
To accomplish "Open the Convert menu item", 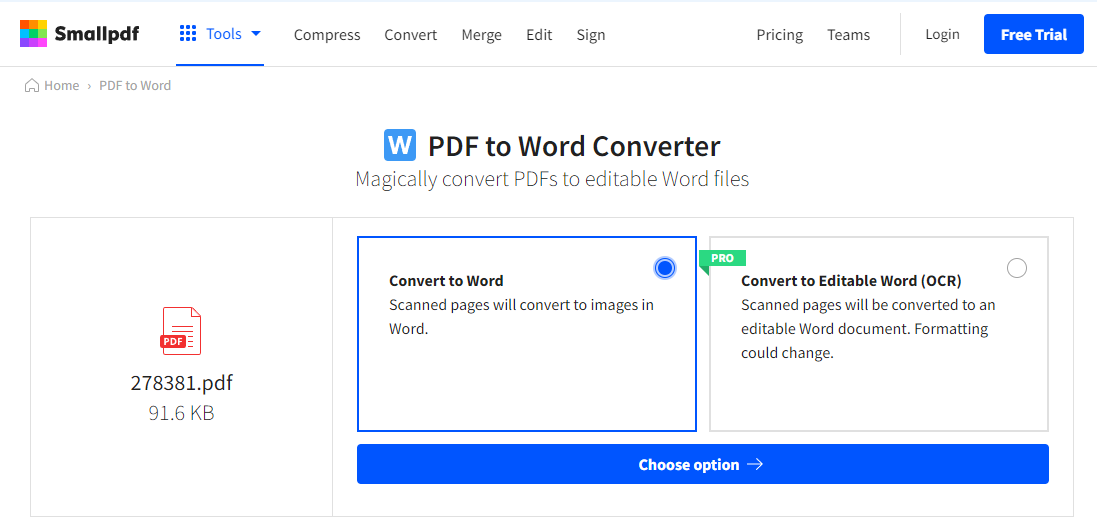I will pyautogui.click(x=411, y=35).
